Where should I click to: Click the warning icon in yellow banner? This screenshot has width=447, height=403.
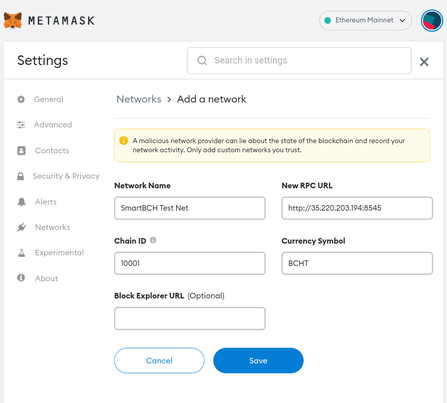pyautogui.click(x=124, y=141)
